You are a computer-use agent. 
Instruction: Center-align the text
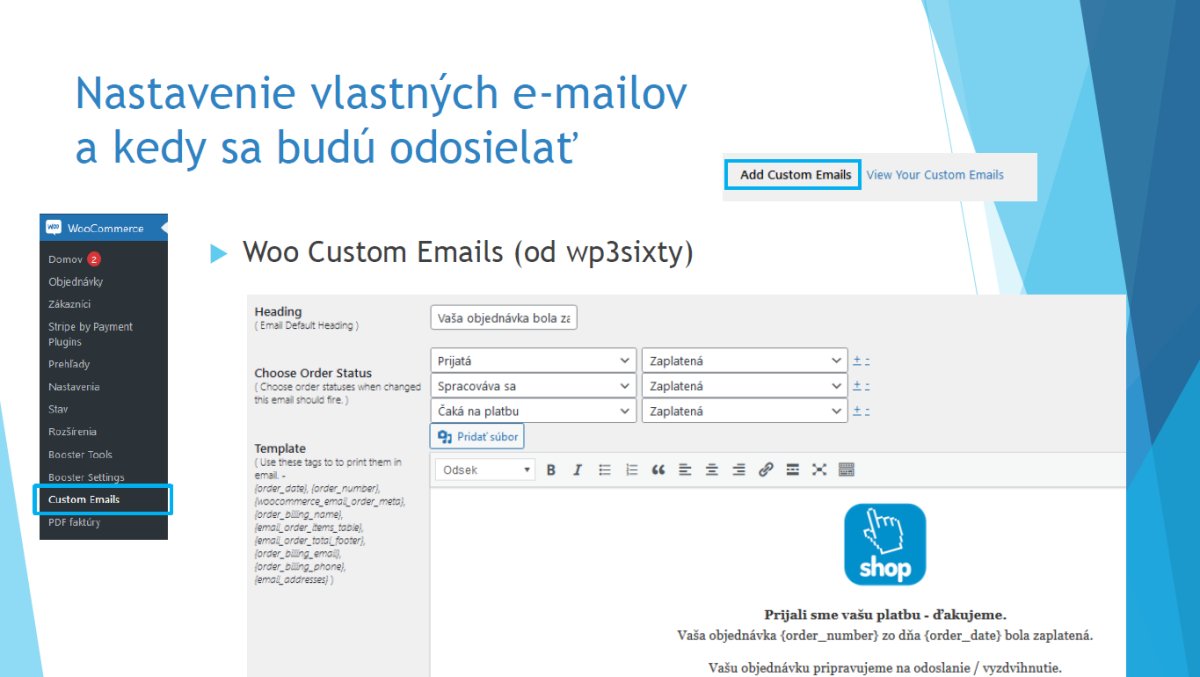point(712,469)
